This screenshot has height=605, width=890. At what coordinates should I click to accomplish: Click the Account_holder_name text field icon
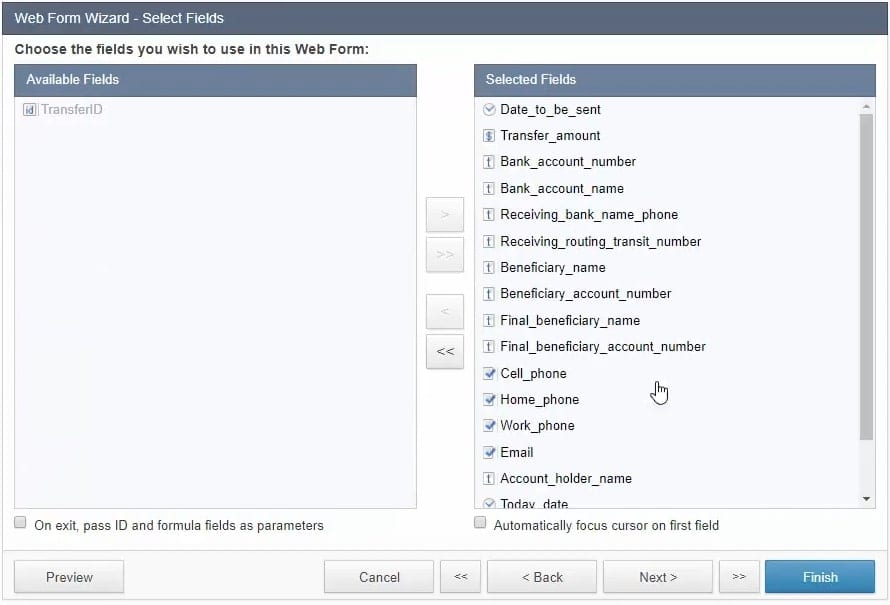click(489, 479)
